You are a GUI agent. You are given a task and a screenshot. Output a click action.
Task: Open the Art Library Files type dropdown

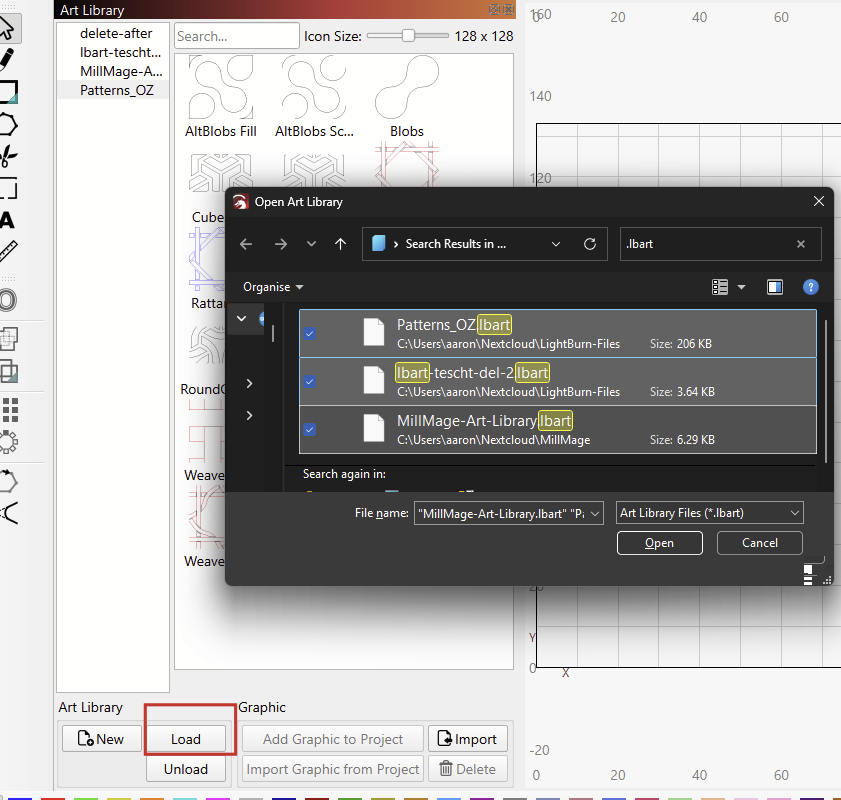pos(710,513)
